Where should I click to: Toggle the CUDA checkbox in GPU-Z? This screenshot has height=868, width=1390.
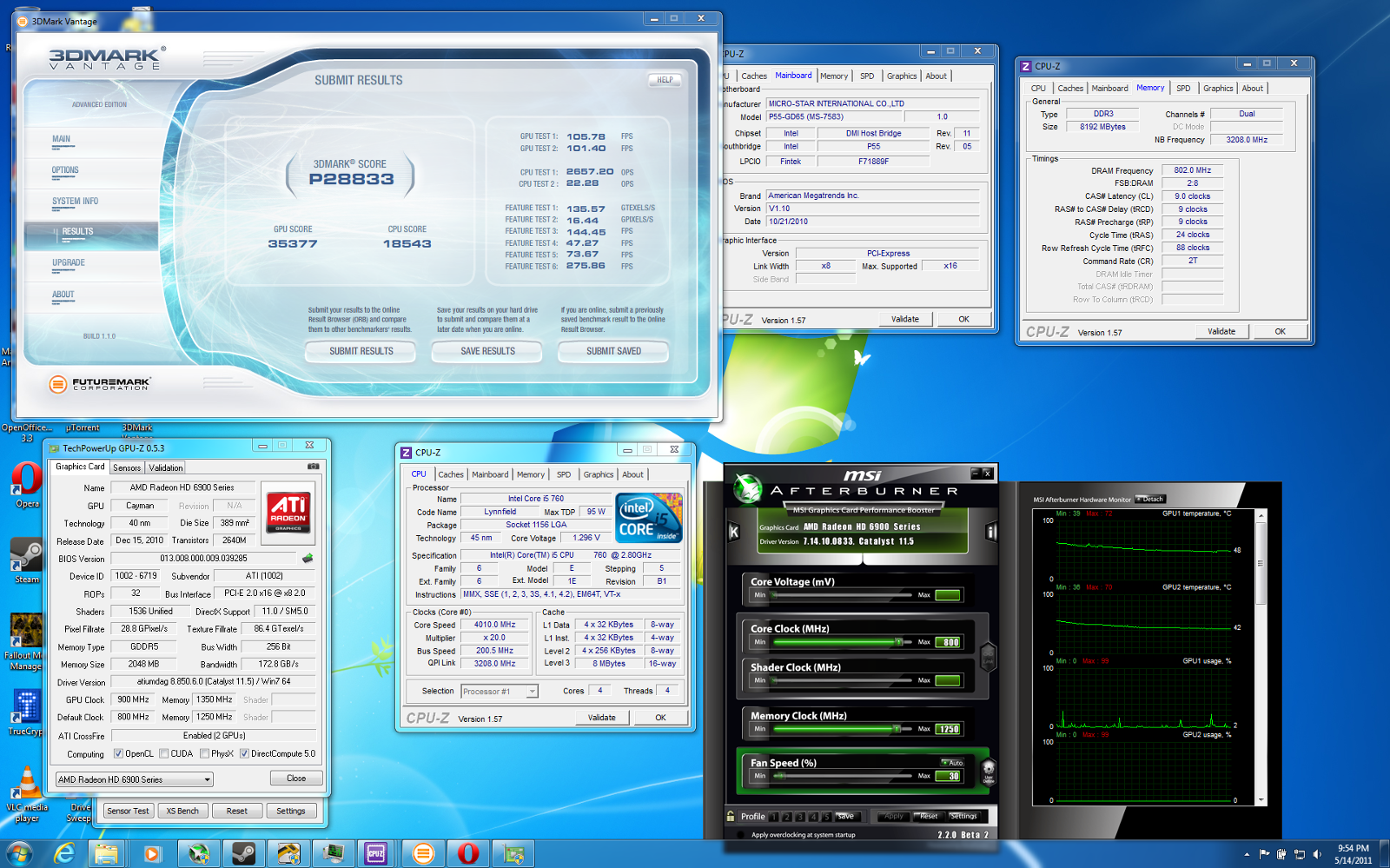pyautogui.click(x=163, y=753)
